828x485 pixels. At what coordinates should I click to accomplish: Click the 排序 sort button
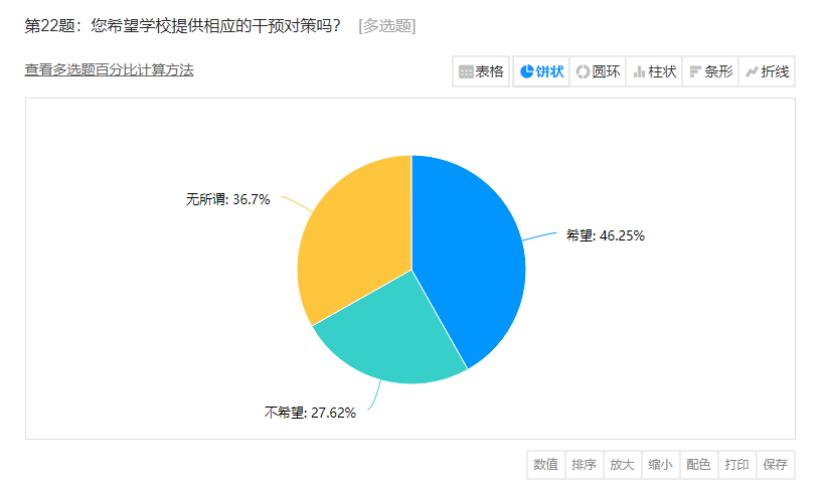(x=584, y=464)
